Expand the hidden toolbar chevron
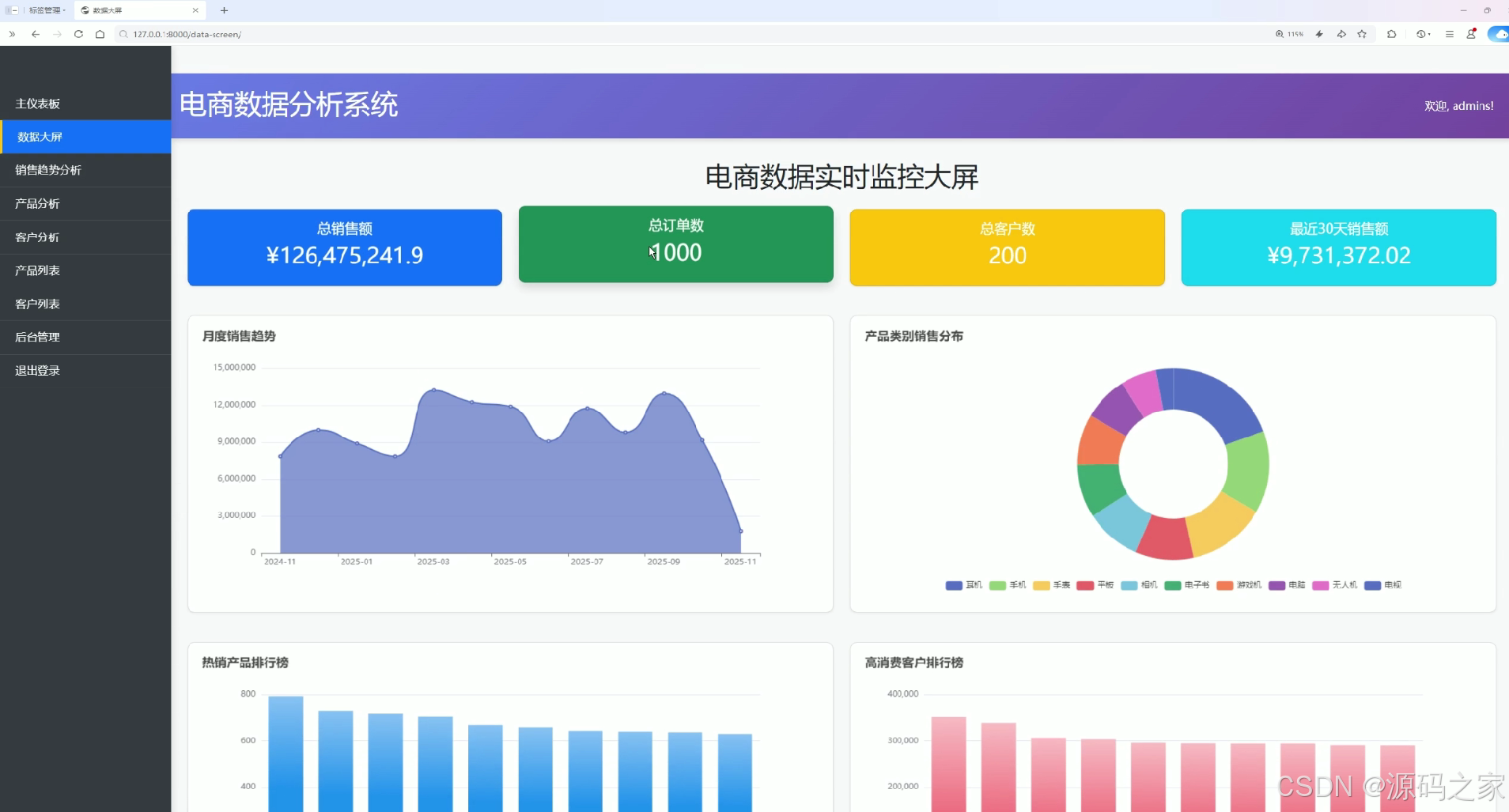1509x812 pixels. (11, 34)
